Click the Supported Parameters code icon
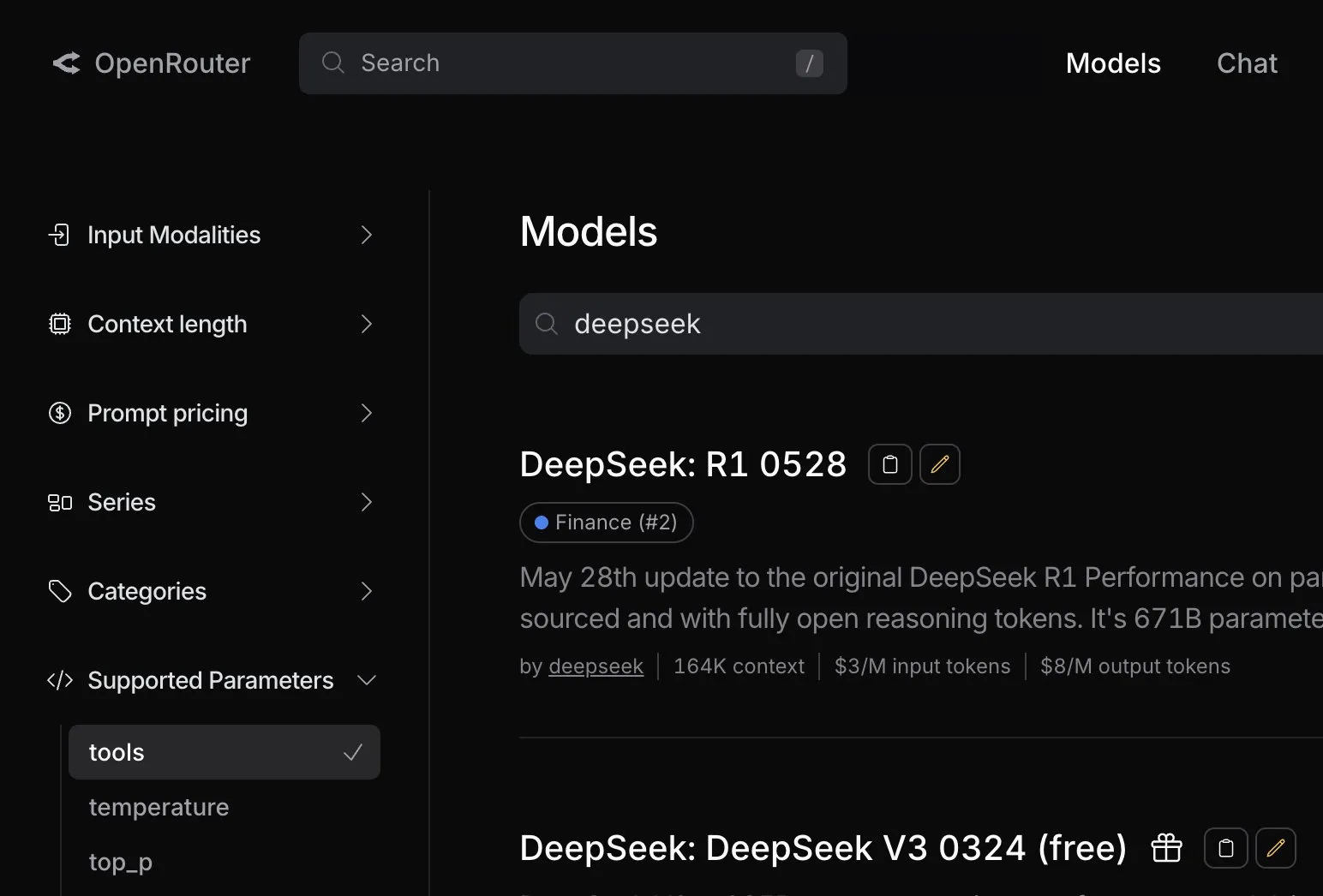1323x896 pixels. tap(59, 680)
